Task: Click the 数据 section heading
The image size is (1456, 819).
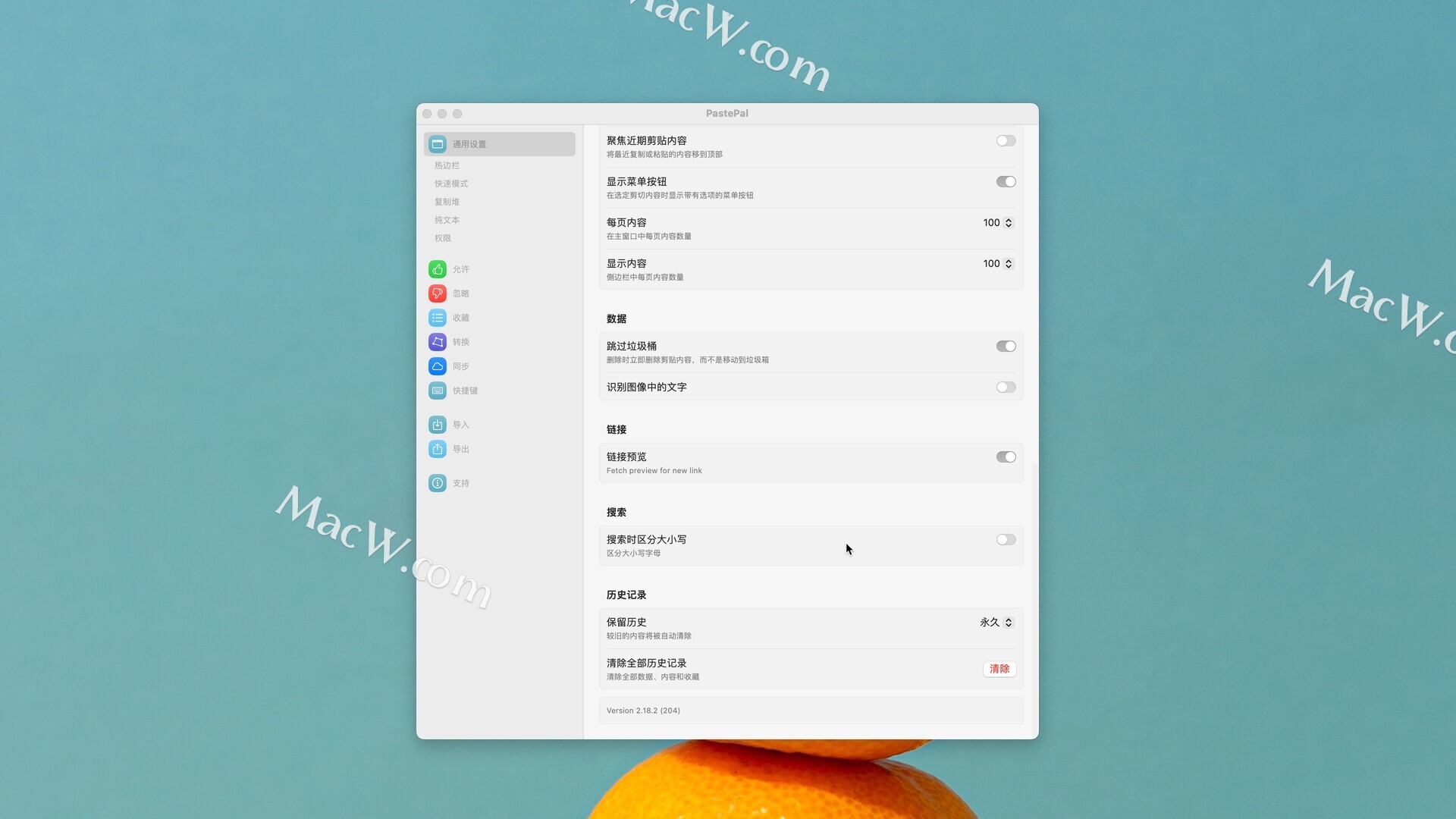Action: (x=617, y=319)
